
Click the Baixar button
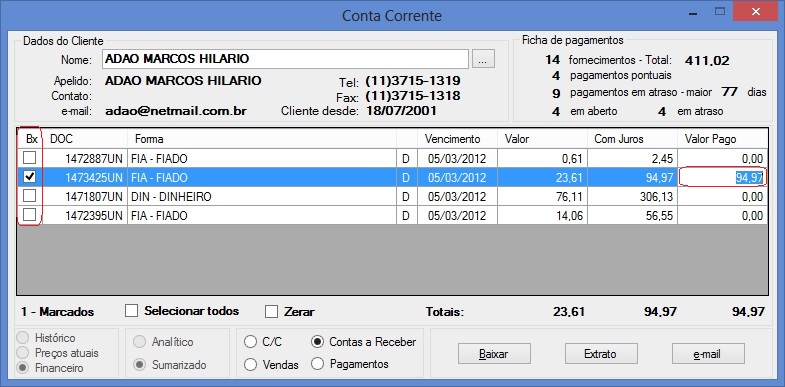(x=494, y=353)
